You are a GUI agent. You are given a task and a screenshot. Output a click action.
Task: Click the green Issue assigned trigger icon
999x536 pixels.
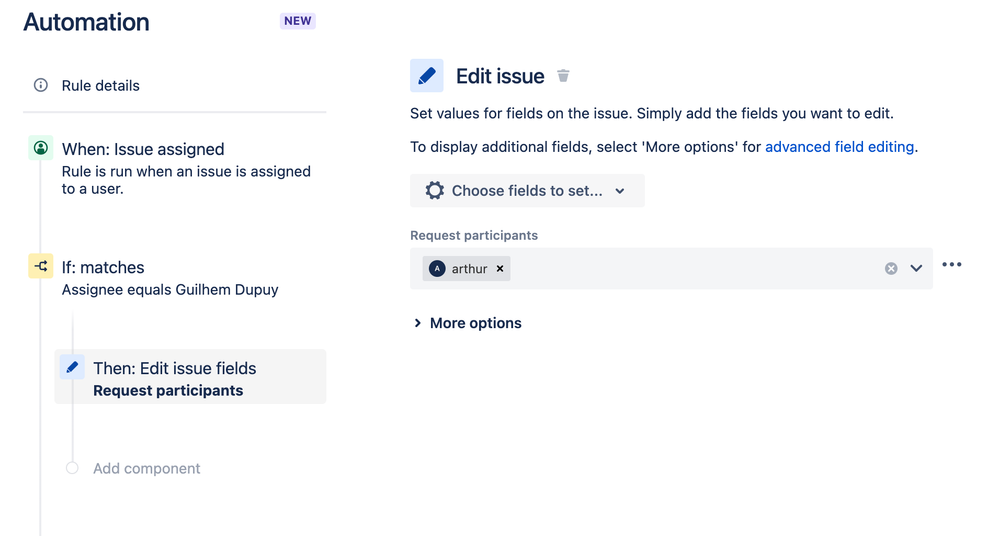coord(41,148)
